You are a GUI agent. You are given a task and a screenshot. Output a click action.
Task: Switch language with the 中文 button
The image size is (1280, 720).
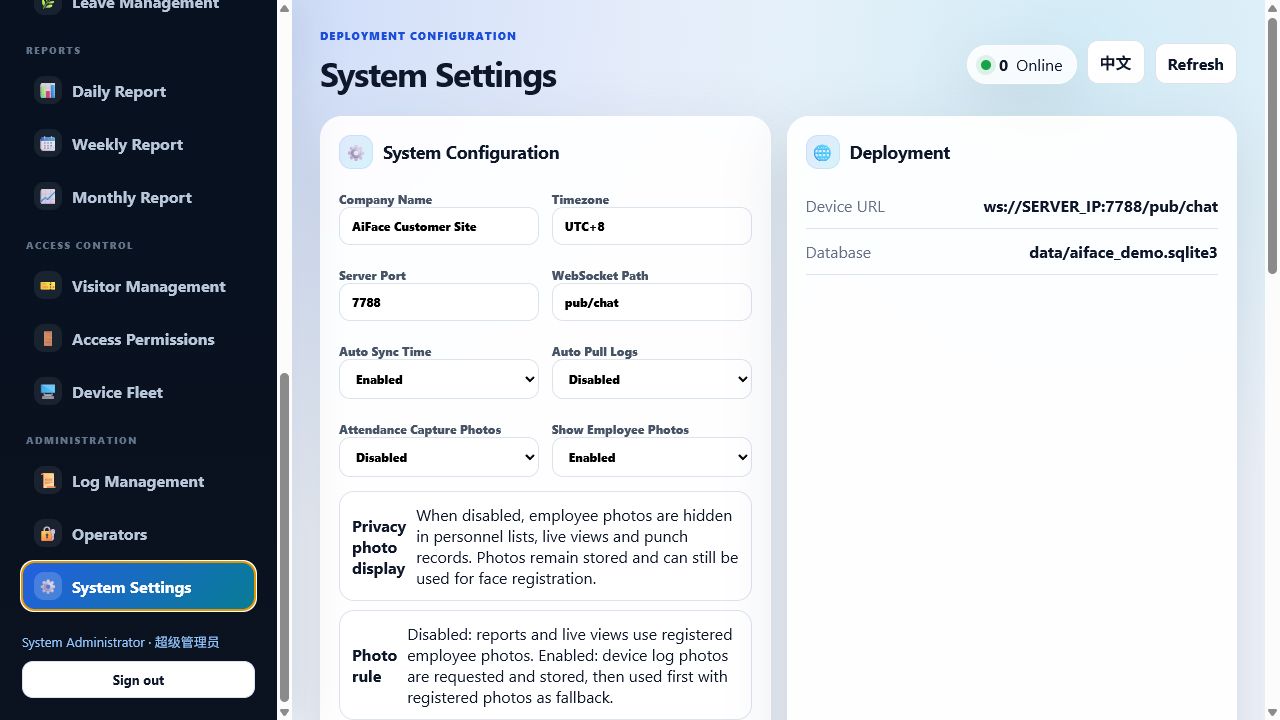(x=1116, y=63)
